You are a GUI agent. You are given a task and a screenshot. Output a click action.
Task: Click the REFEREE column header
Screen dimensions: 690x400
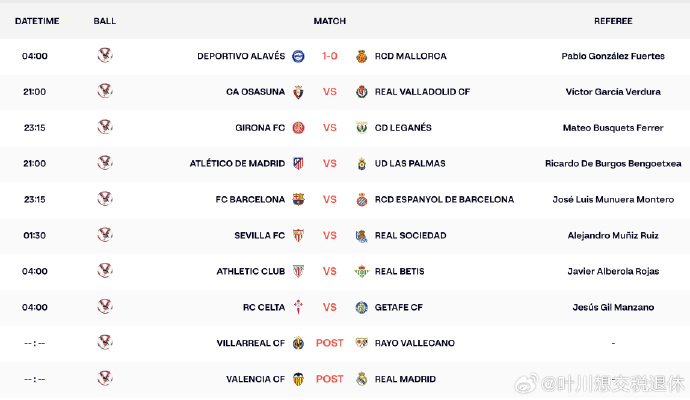coord(613,20)
